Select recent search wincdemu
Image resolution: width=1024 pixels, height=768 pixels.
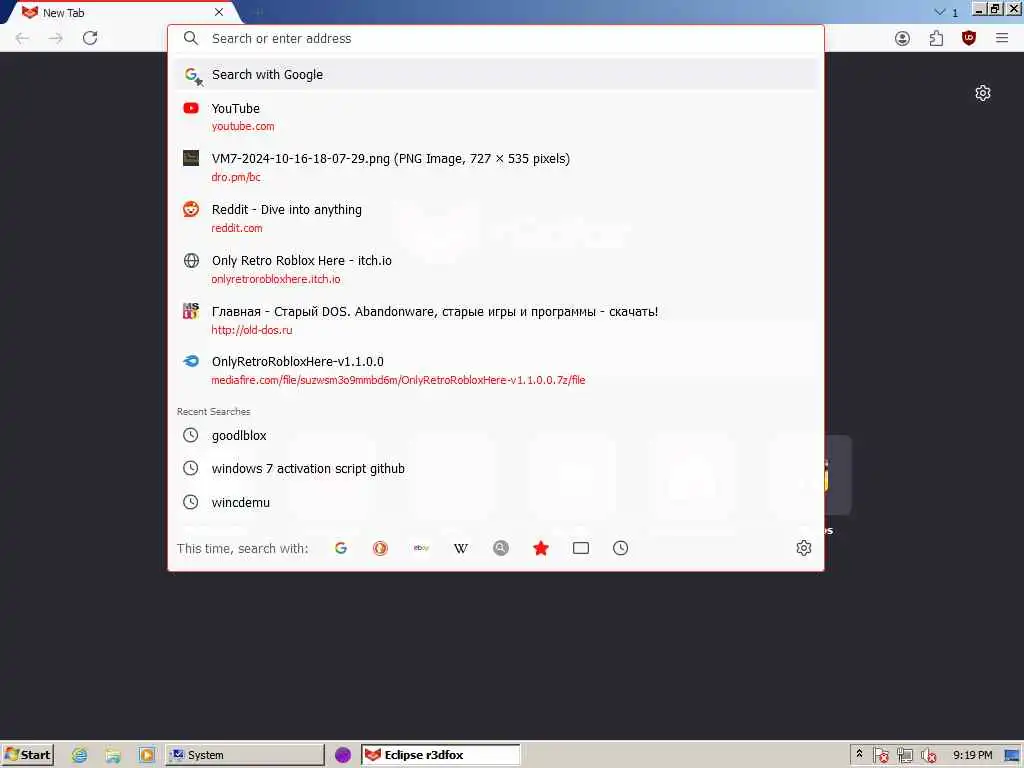(496, 502)
